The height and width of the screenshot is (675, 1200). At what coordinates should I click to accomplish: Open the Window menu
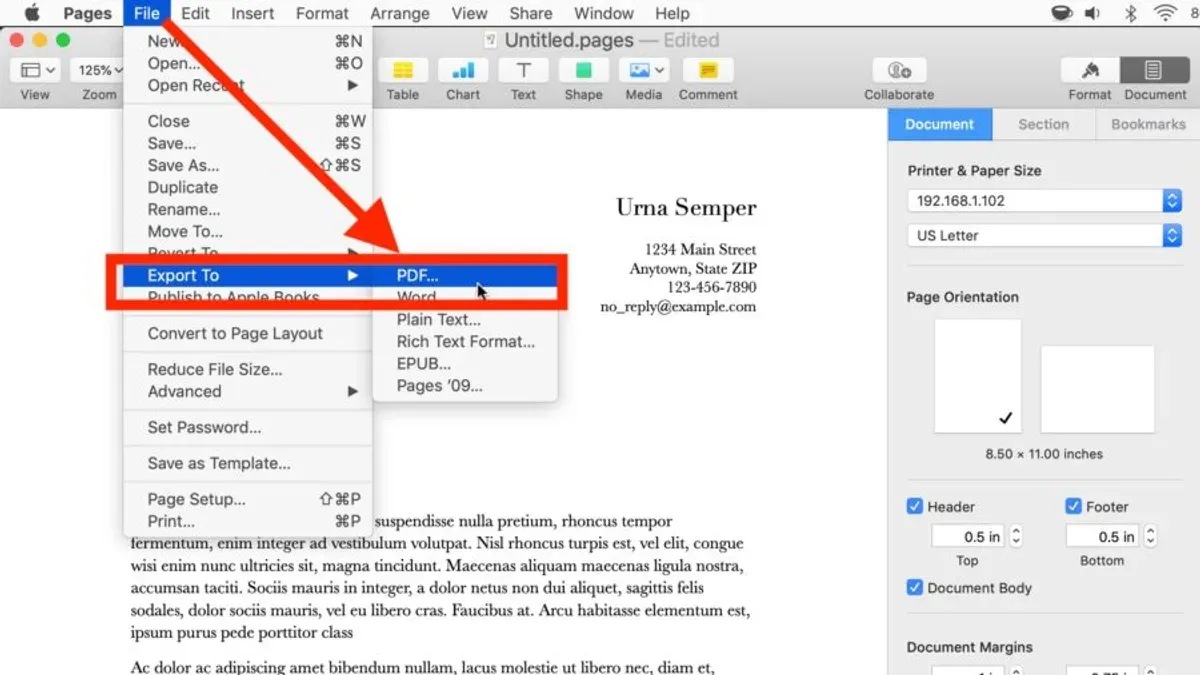pos(604,13)
